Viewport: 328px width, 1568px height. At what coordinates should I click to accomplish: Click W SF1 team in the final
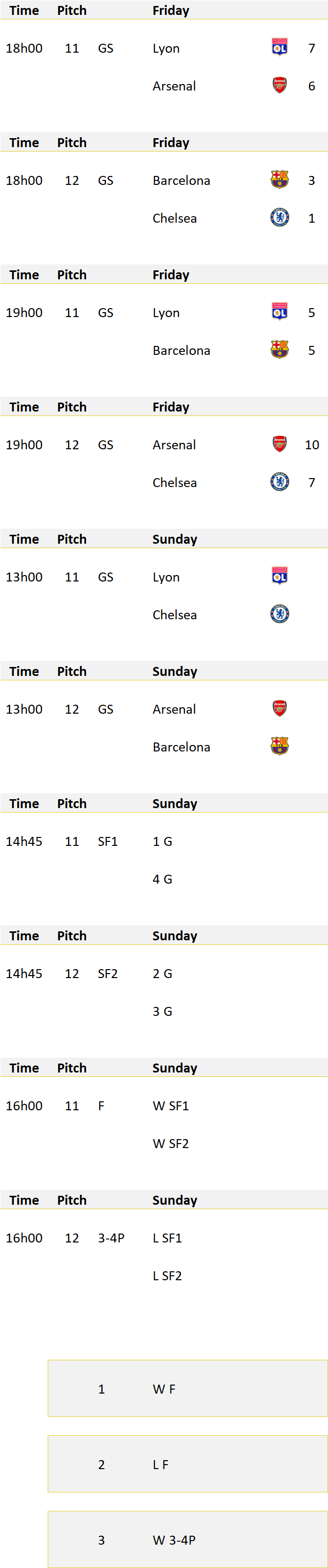[x=170, y=1106]
